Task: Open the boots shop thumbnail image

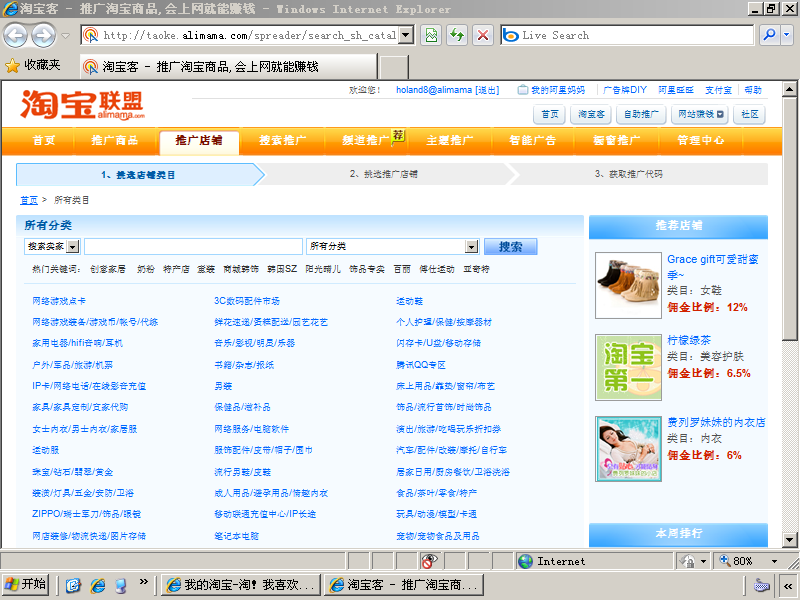Action: pos(629,286)
